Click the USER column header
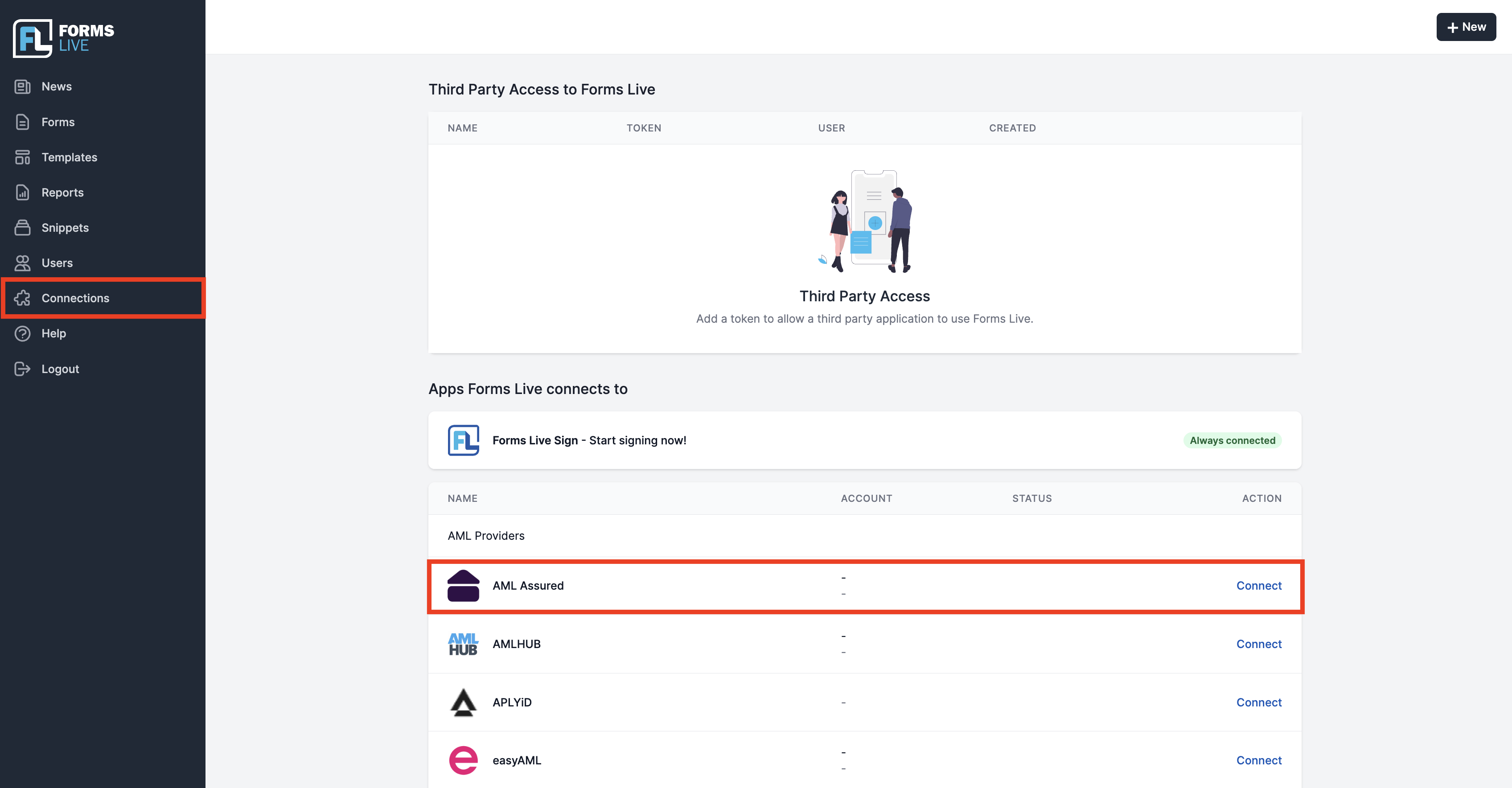Image resolution: width=1512 pixels, height=788 pixels. pos(831,128)
